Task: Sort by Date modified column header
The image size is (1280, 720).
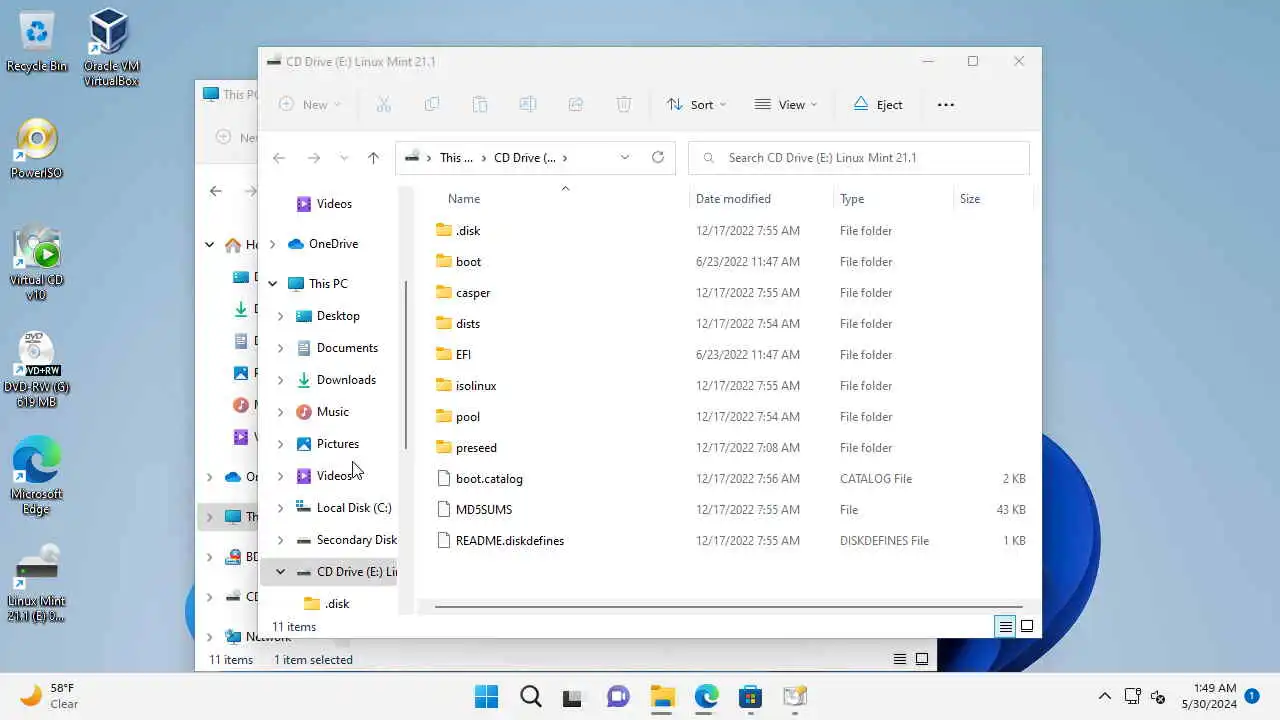Action: click(x=733, y=199)
